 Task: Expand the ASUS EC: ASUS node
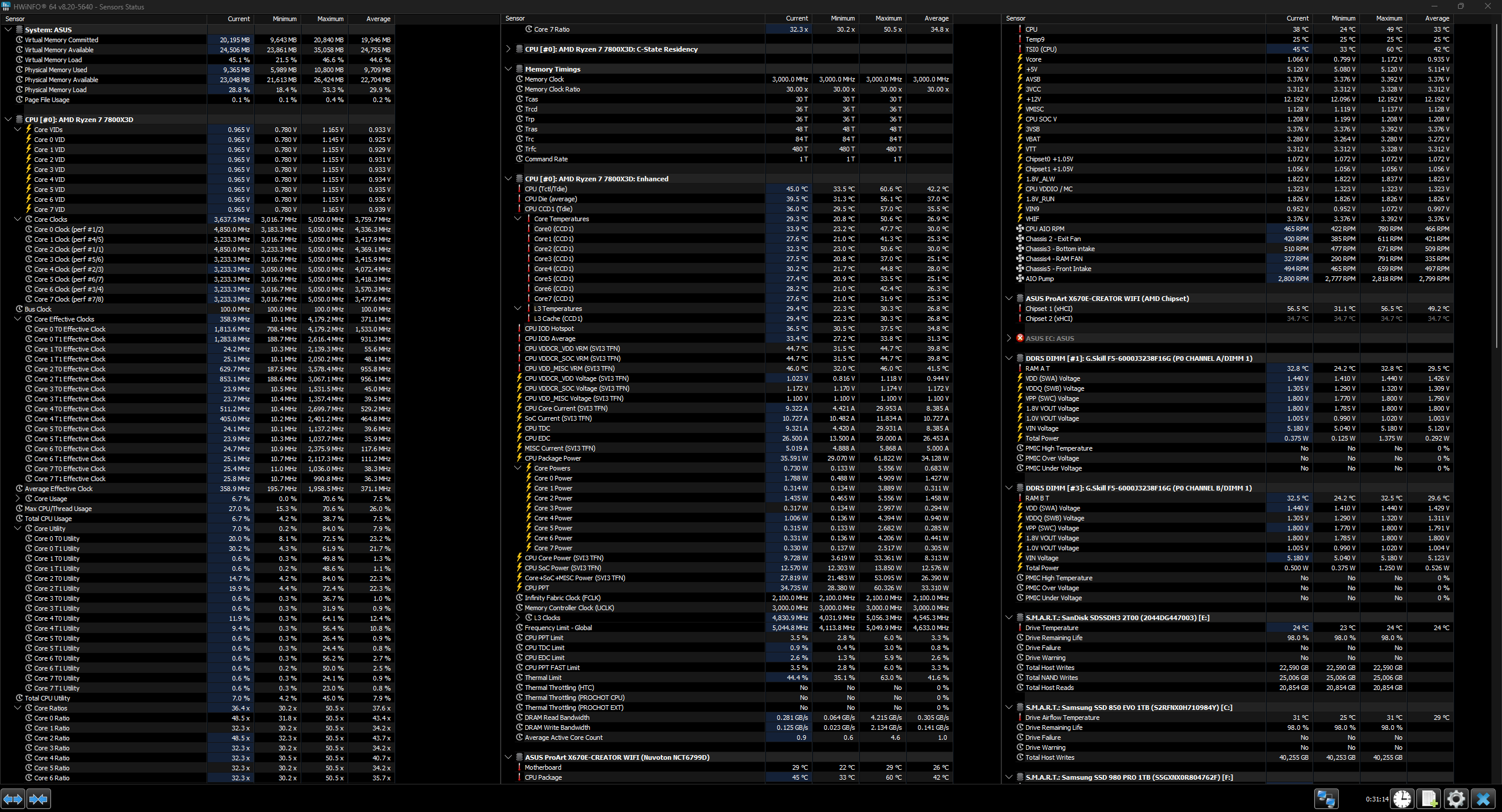tap(1008, 338)
